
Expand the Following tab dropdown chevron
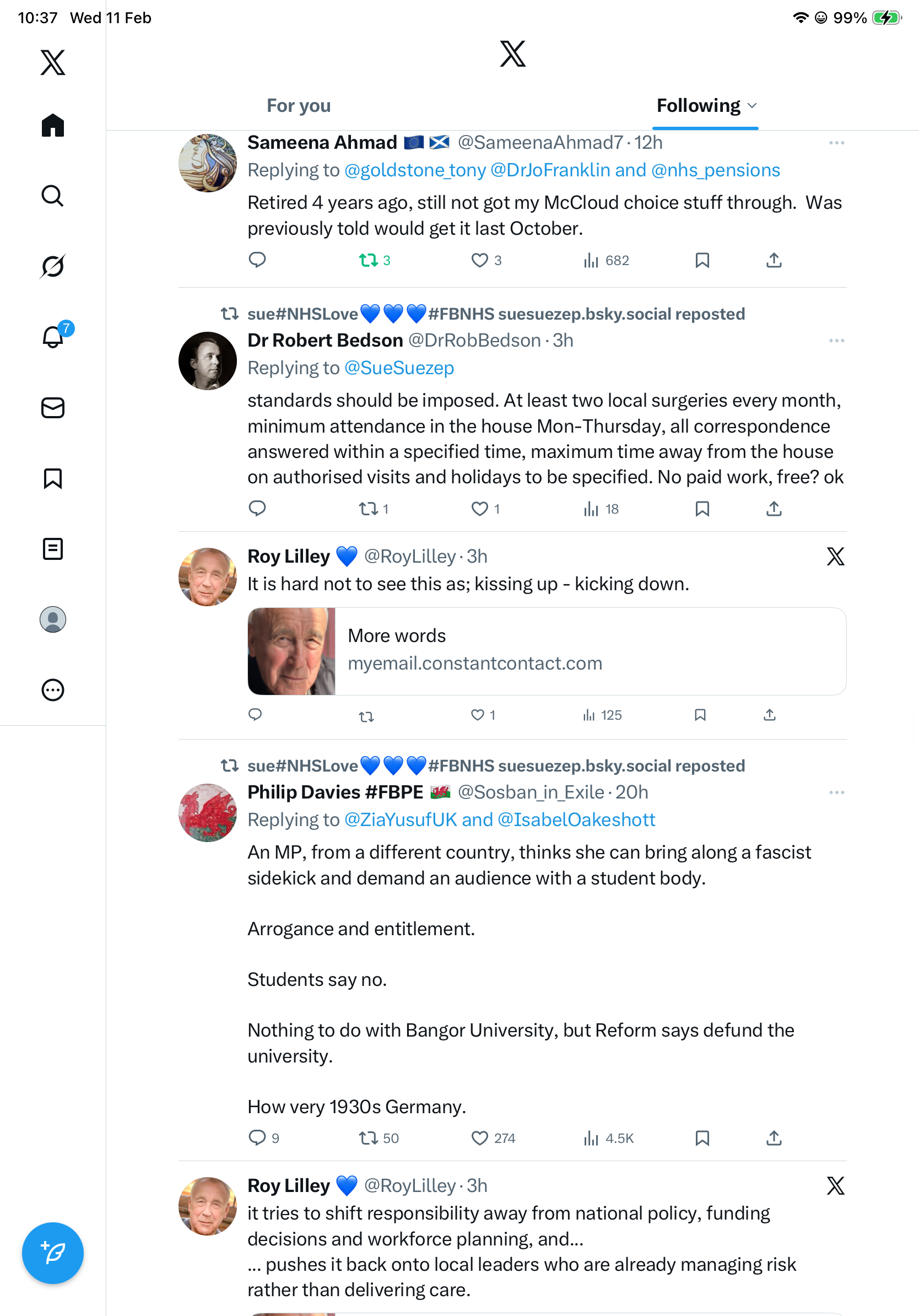click(x=753, y=106)
